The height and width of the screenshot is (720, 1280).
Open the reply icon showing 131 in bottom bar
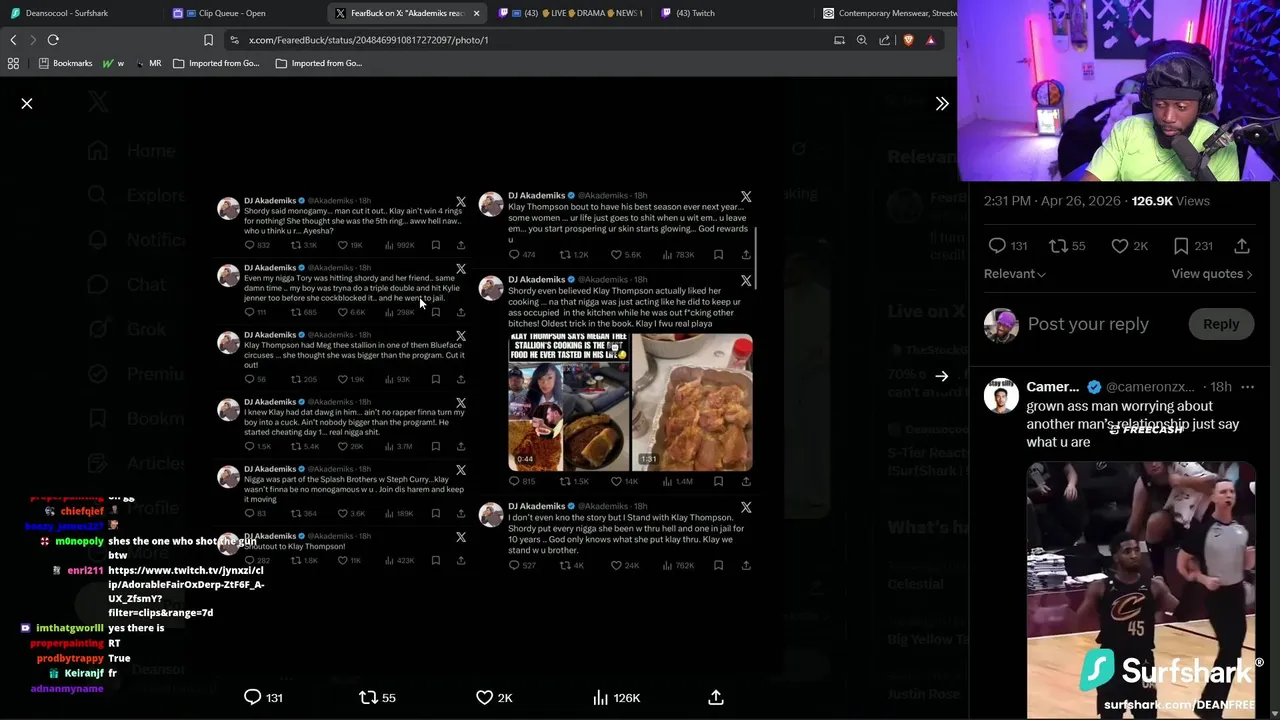click(x=264, y=698)
